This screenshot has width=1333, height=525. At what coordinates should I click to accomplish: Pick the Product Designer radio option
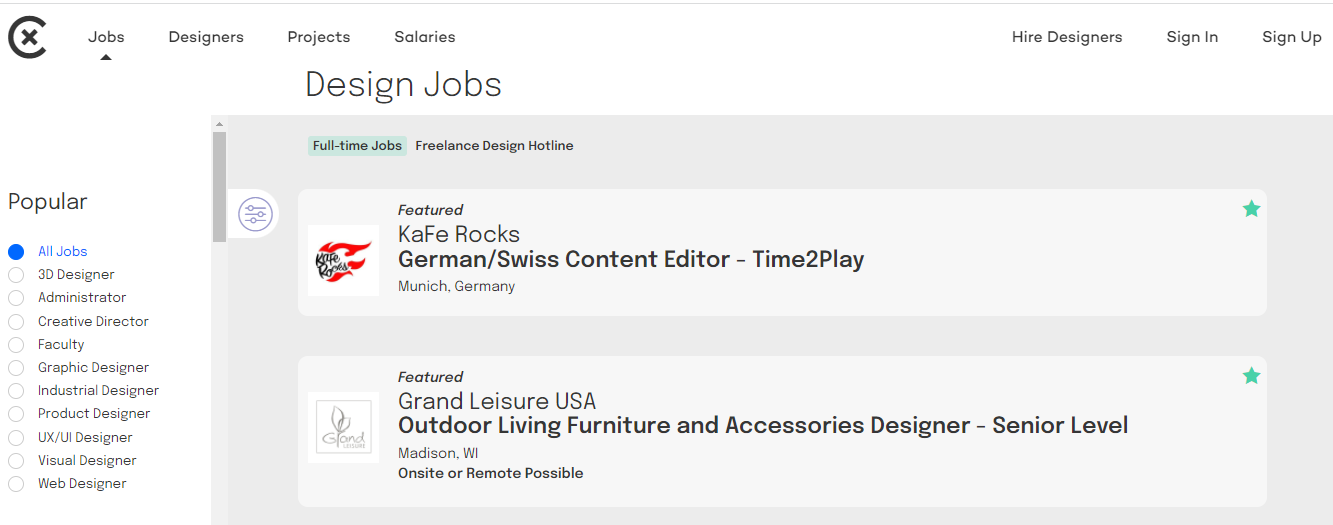[16, 414]
